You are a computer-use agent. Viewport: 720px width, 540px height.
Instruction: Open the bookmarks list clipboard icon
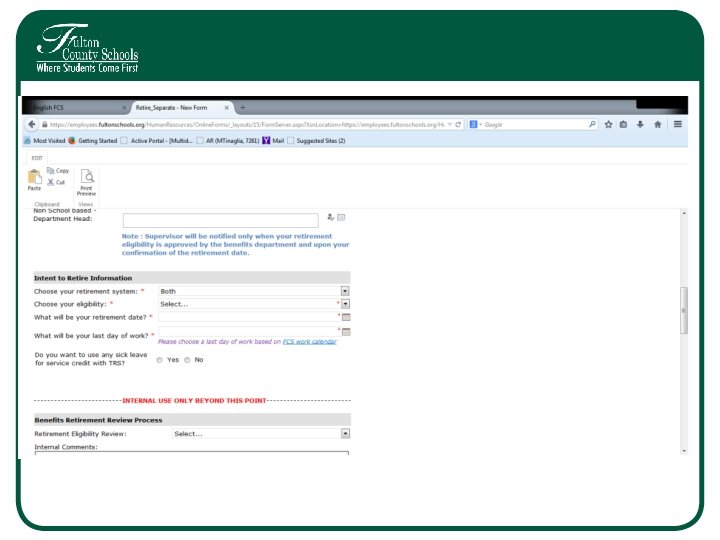(x=623, y=124)
